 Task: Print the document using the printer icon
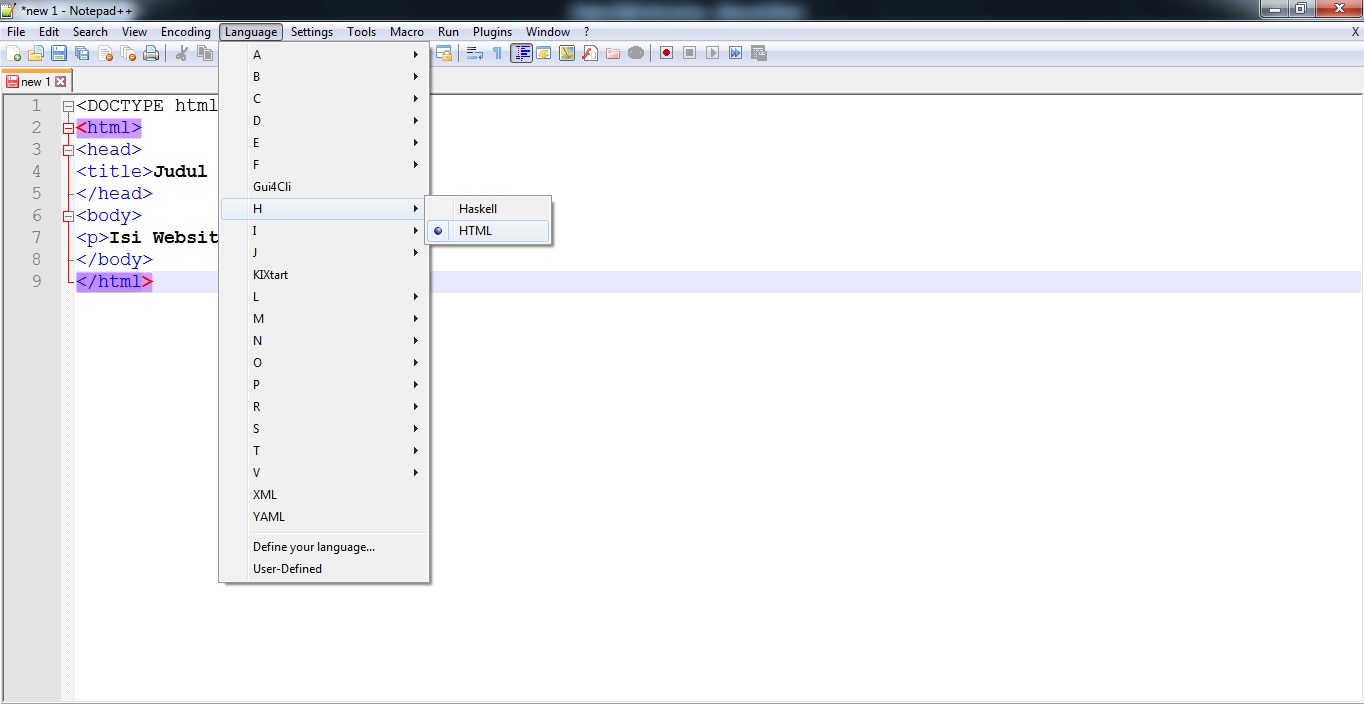coord(152,53)
